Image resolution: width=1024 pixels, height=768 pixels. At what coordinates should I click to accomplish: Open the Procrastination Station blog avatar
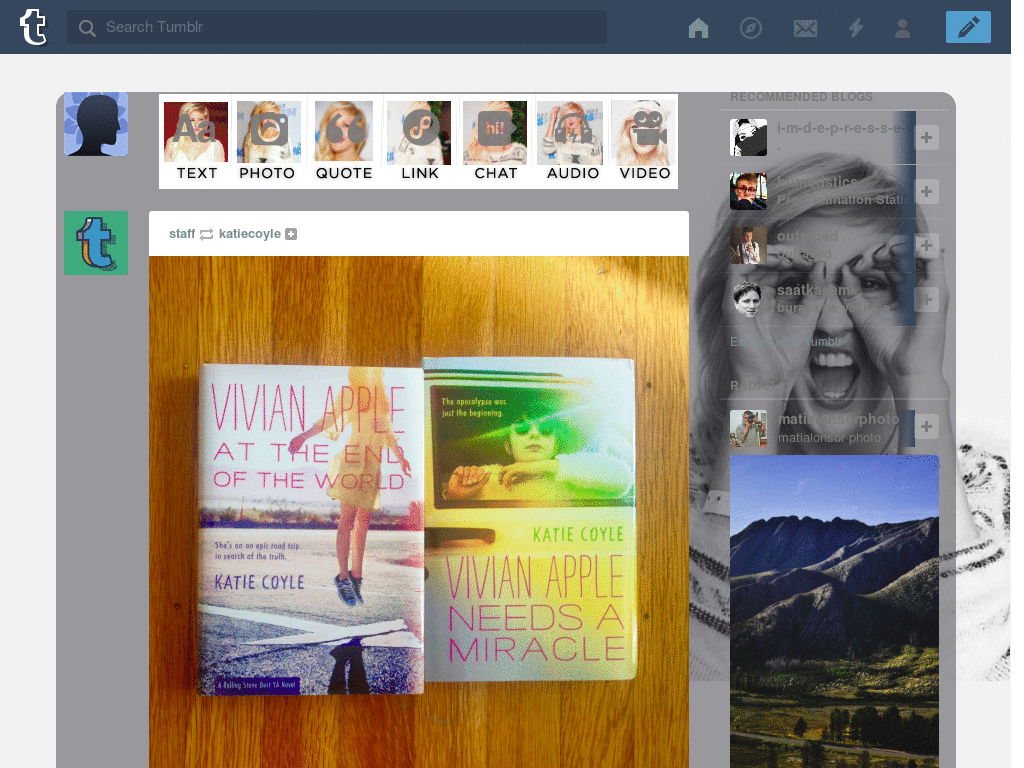[x=748, y=191]
